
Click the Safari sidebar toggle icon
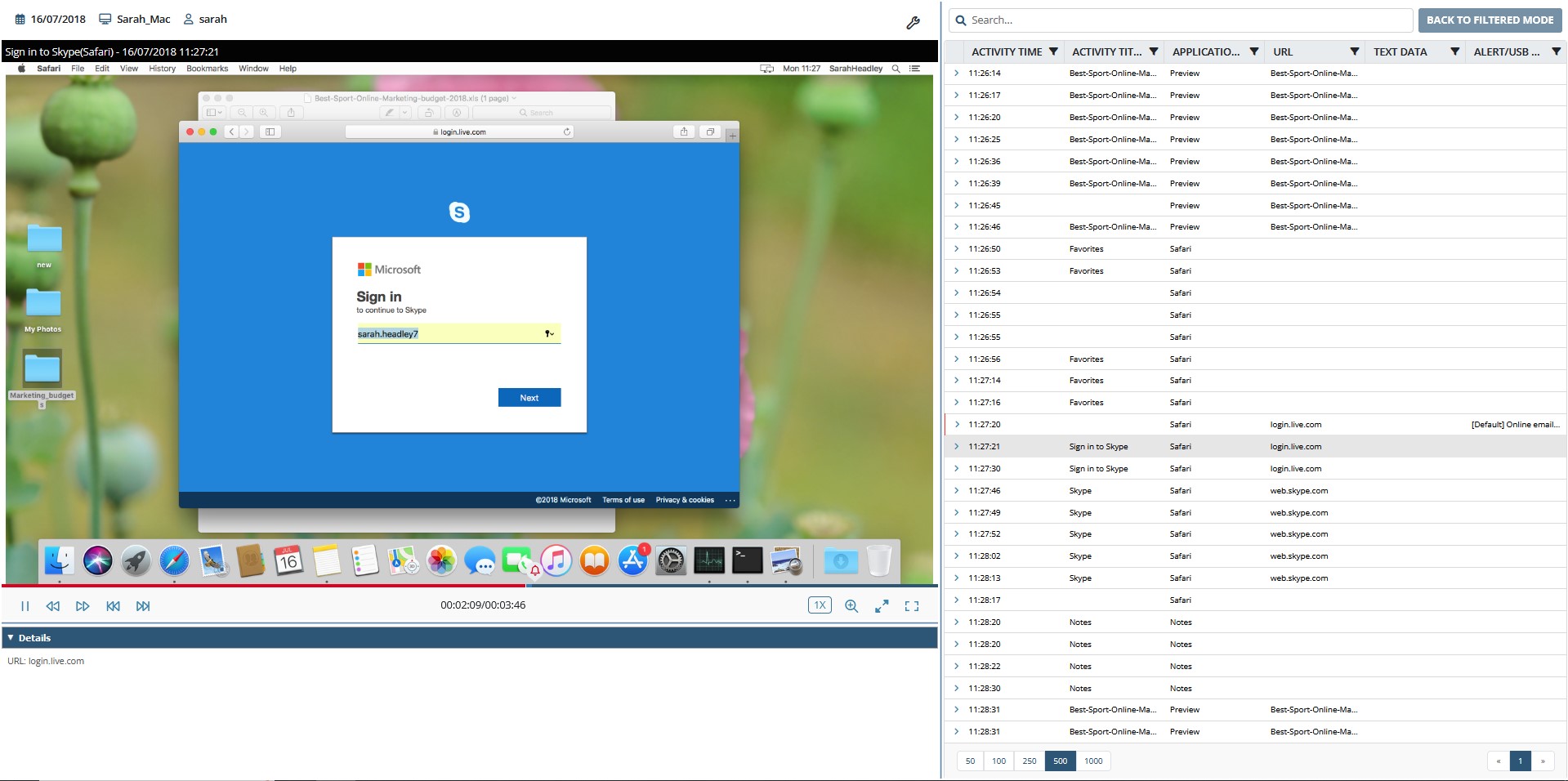[x=270, y=132]
